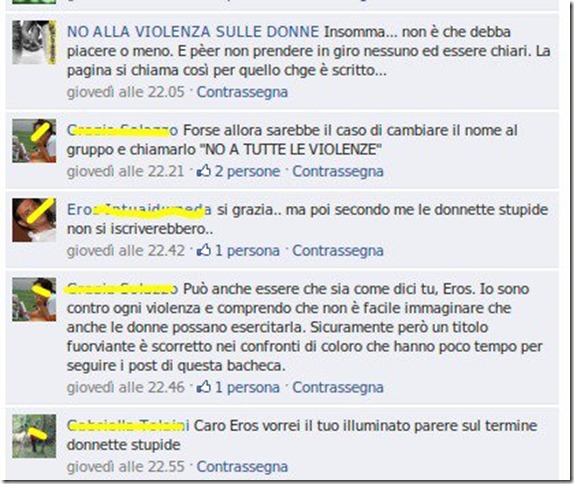Open the 22.46 commenter's profile picture
The width and height of the screenshot is (574, 484).
click(34, 299)
